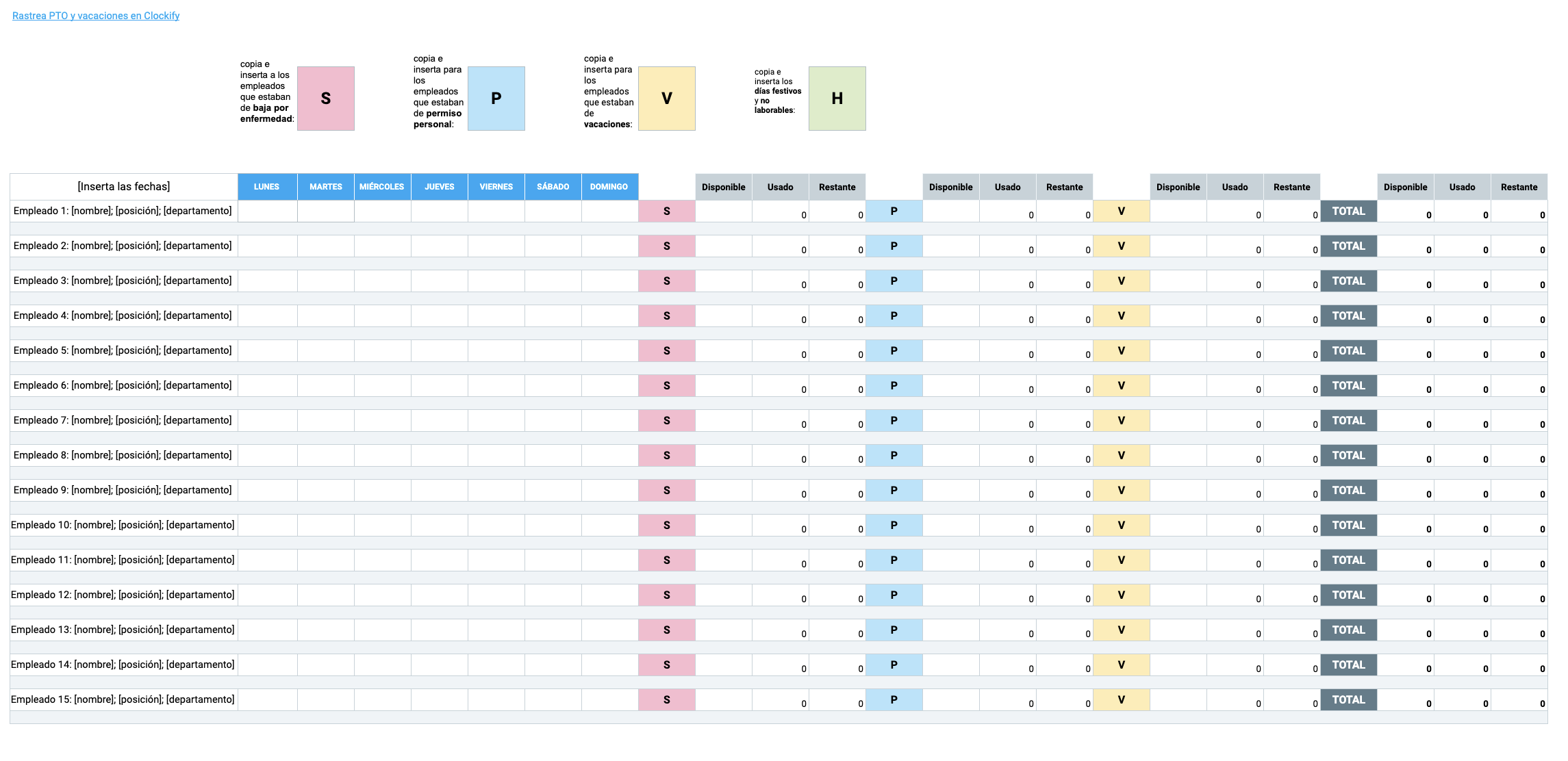This screenshot has width=1568, height=761.
Task: Select the large yellow V legend swatch
Action: click(x=667, y=99)
